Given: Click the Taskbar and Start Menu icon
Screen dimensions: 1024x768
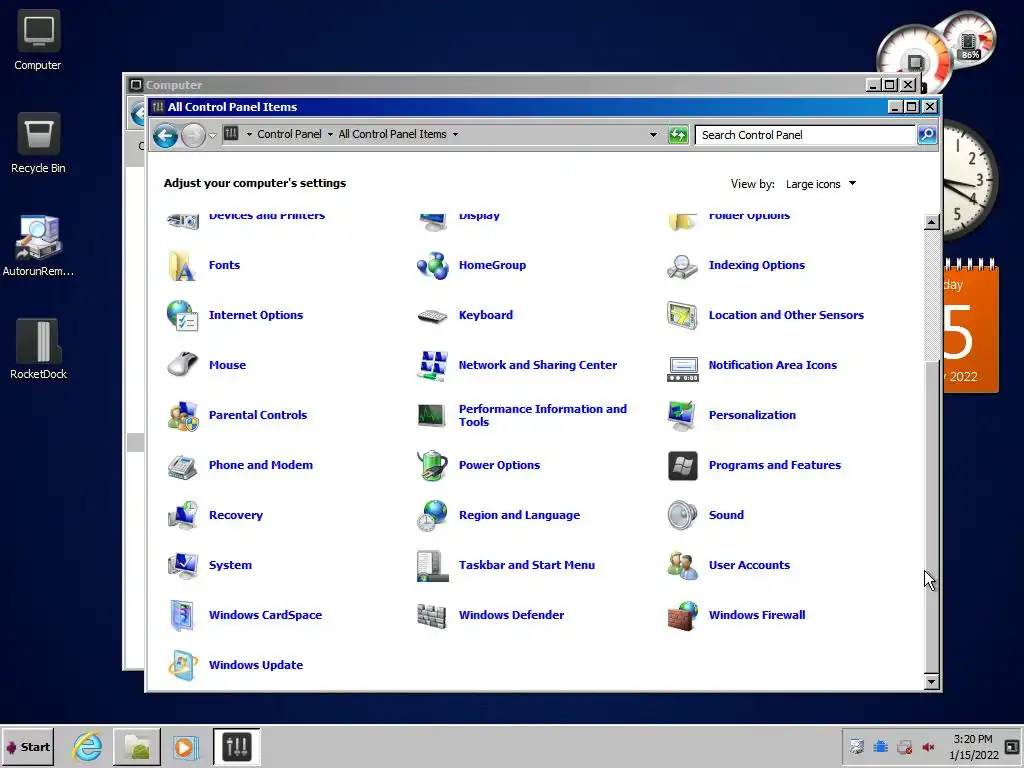Looking at the screenshot, I should coord(432,566).
